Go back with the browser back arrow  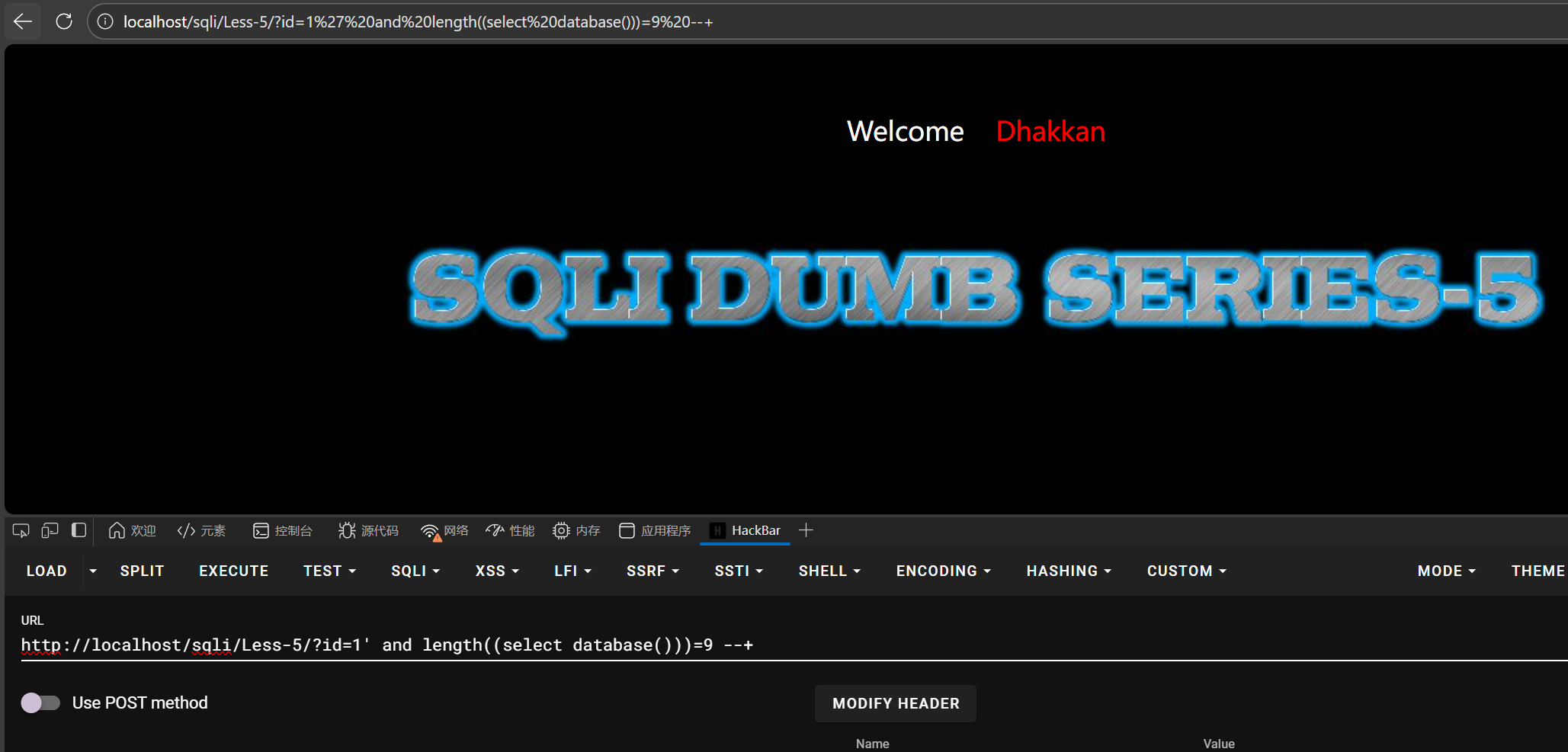(x=23, y=21)
